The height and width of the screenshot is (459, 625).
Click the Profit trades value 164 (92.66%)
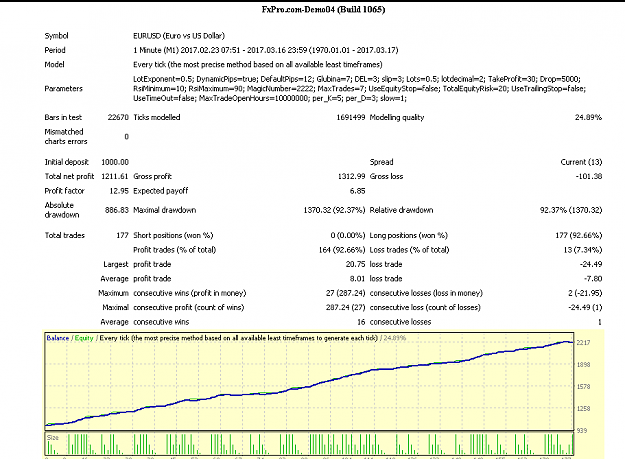[342, 250]
